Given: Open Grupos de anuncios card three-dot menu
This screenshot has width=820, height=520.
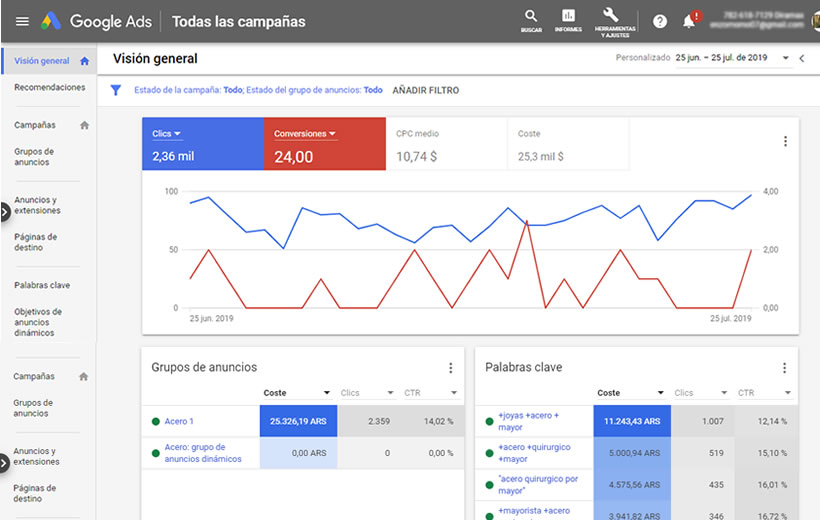Looking at the screenshot, I should point(450,368).
